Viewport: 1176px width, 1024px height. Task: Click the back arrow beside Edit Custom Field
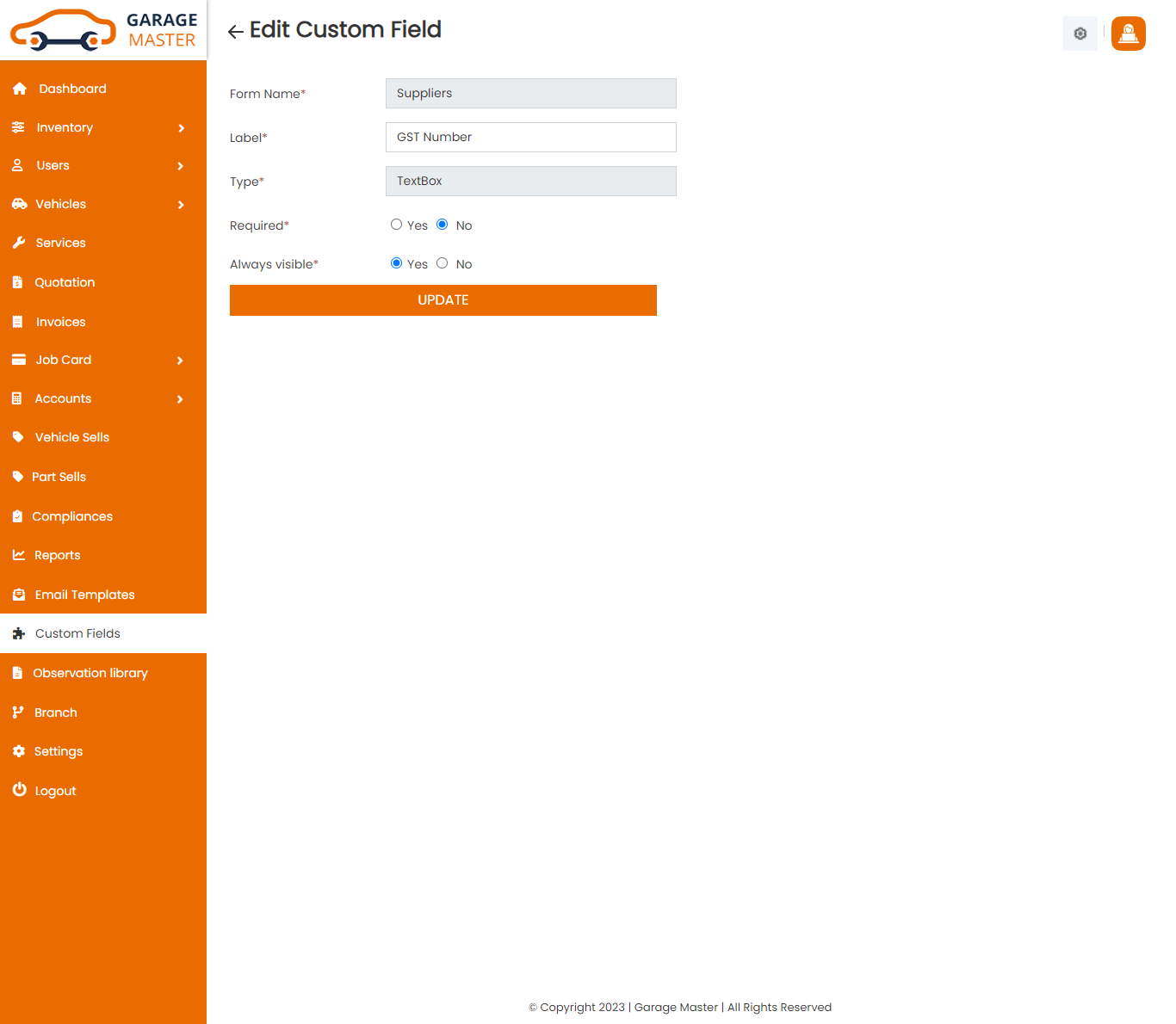point(235,32)
